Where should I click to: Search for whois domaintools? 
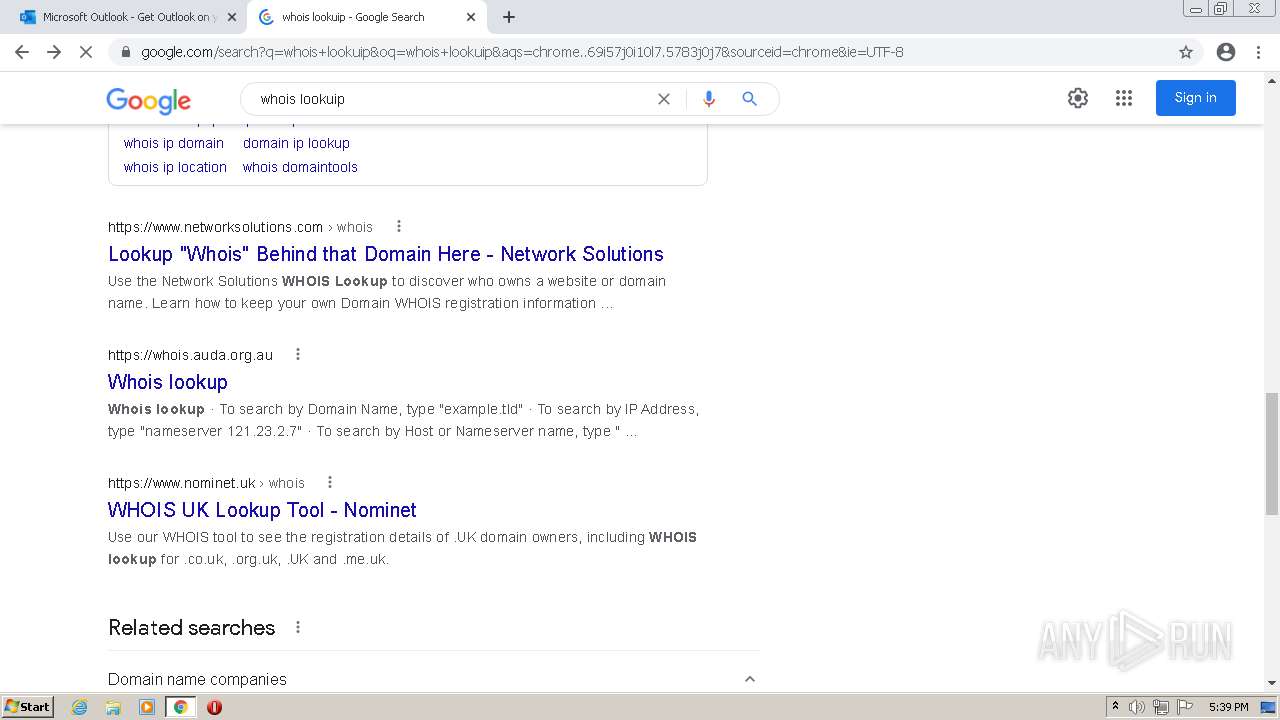point(300,167)
